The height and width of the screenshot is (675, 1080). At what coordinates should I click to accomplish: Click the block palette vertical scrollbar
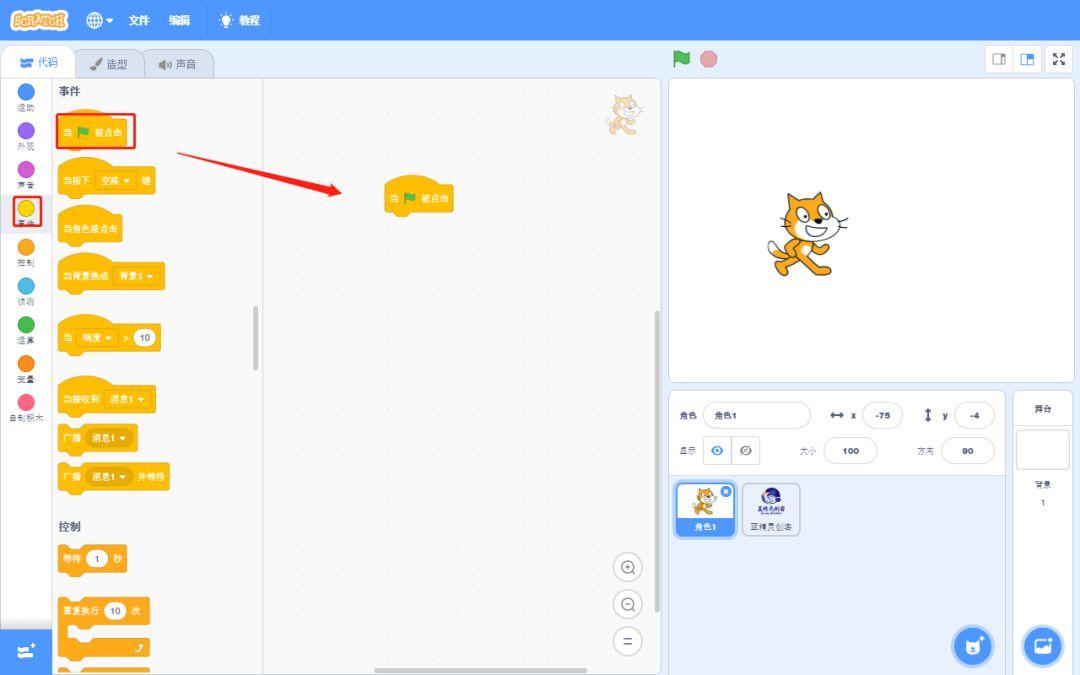(256, 338)
